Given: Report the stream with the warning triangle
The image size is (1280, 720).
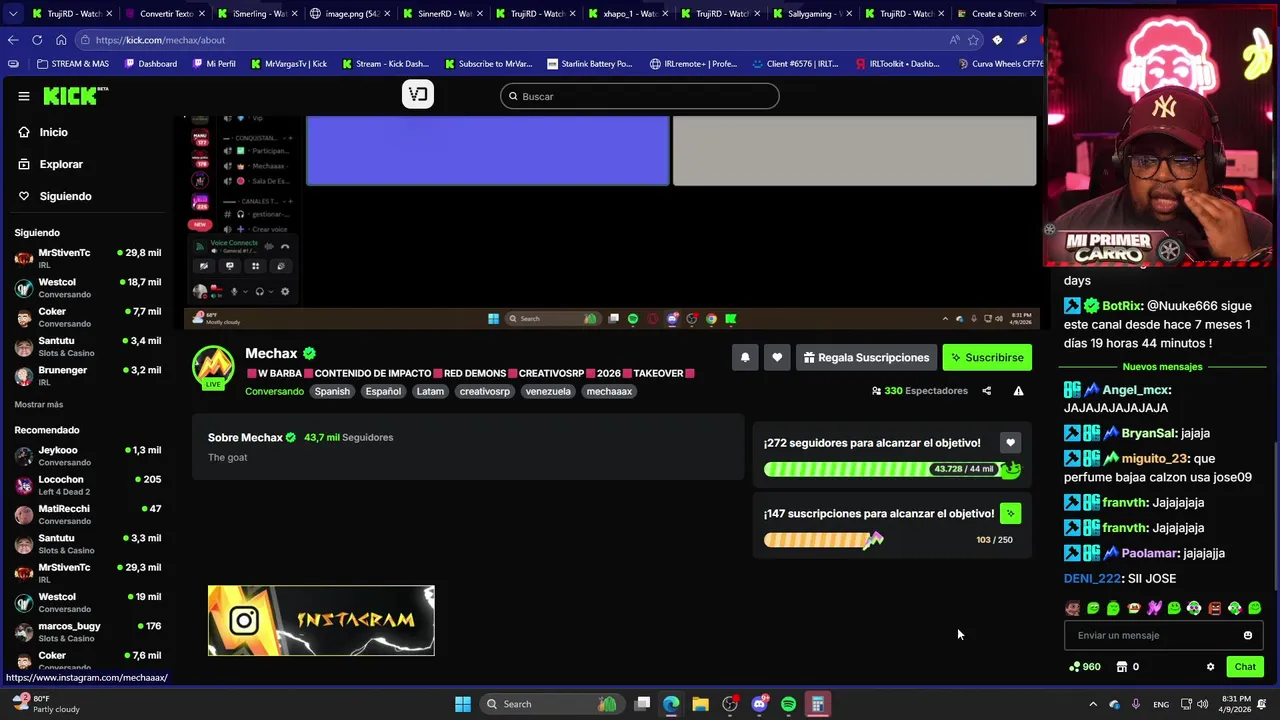Looking at the screenshot, I should pos(1018,391).
